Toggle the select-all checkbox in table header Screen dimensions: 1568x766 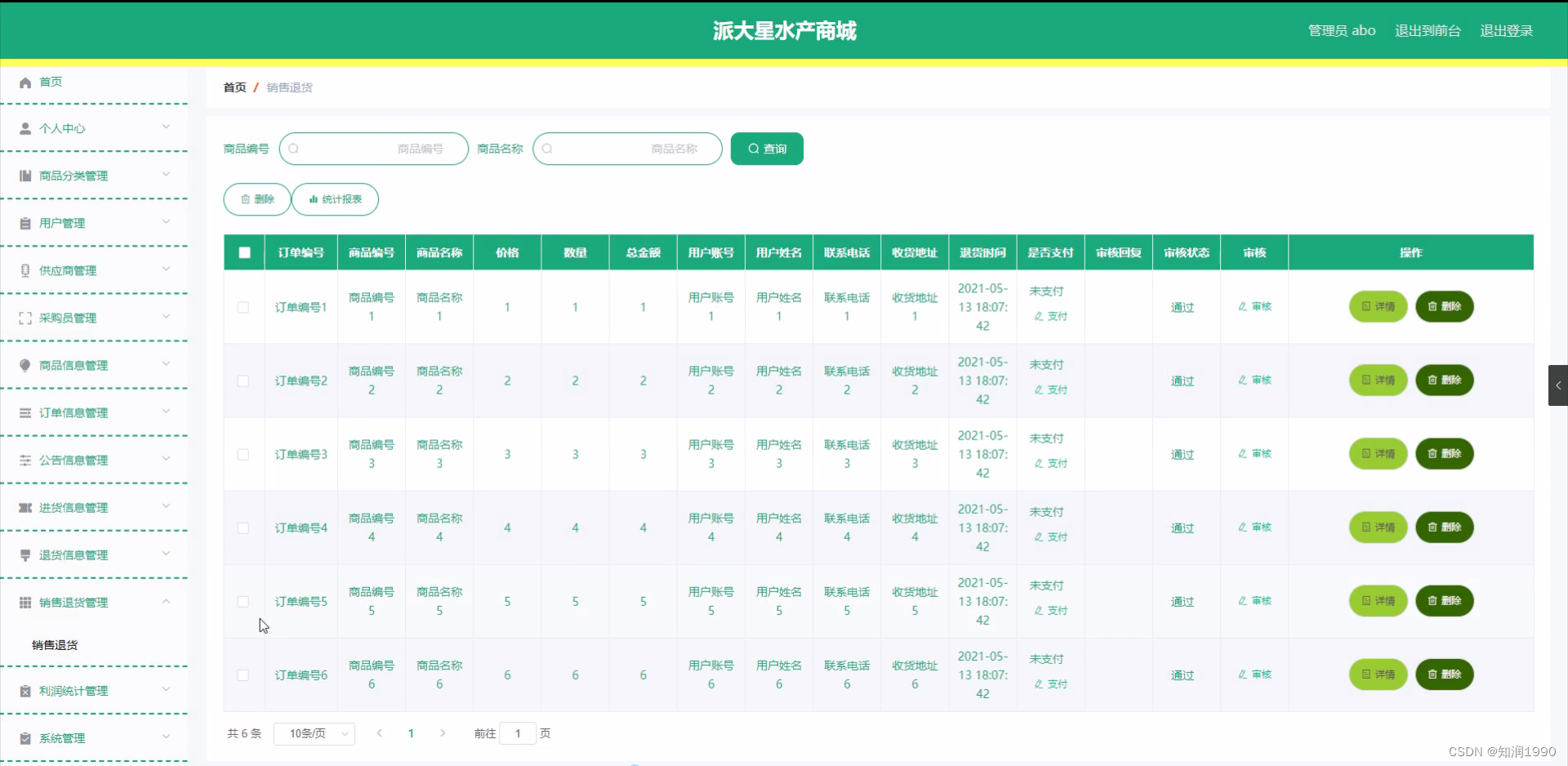pyautogui.click(x=243, y=253)
